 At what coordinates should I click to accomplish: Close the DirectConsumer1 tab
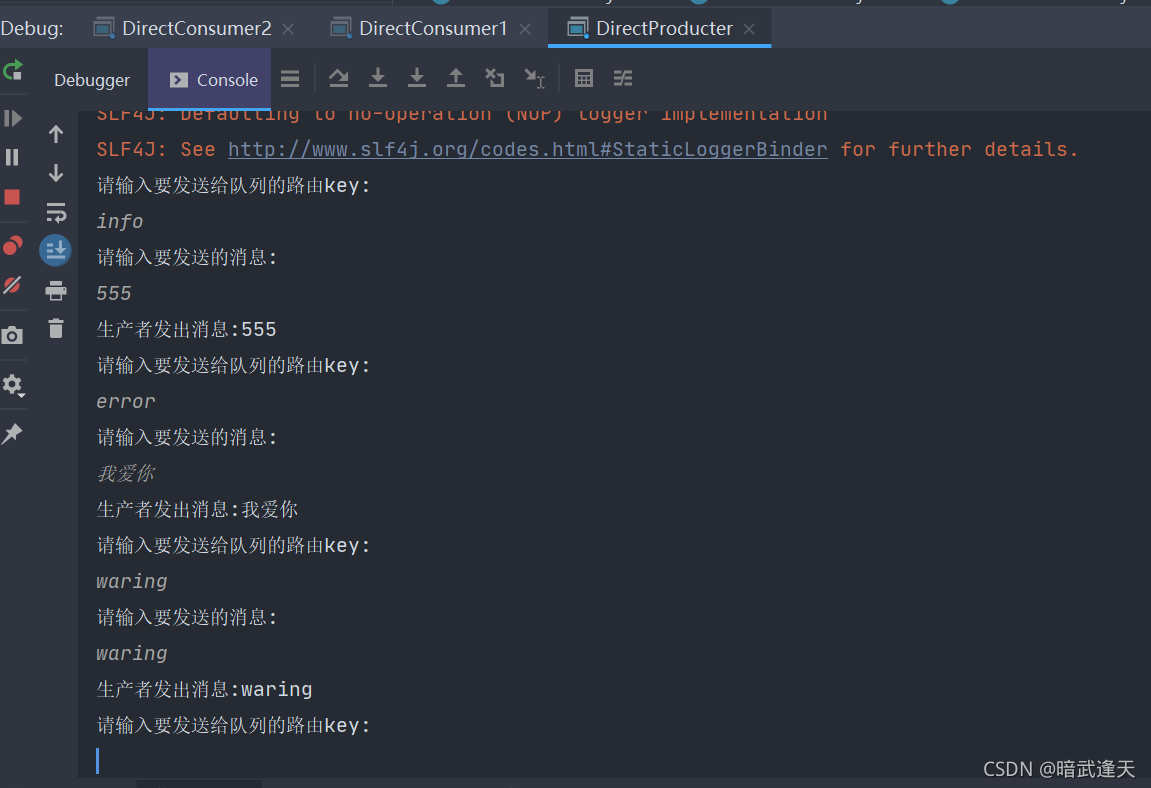525,29
